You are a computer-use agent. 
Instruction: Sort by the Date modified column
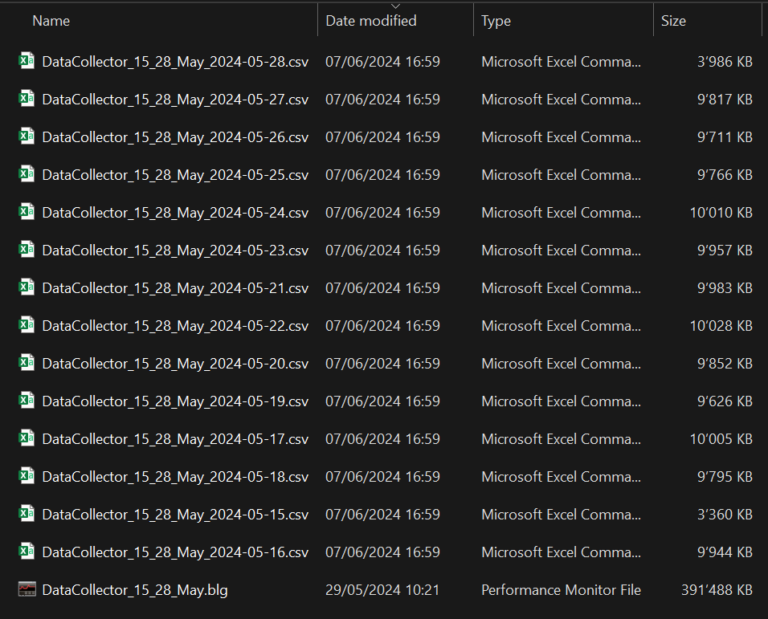pos(371,21)
